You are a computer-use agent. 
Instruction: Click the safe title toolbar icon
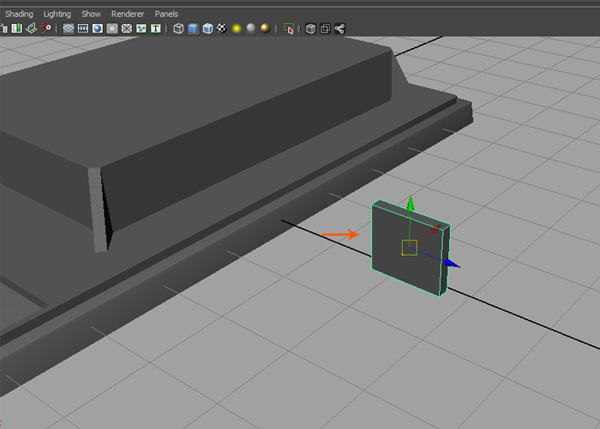[x=156, y=29]
